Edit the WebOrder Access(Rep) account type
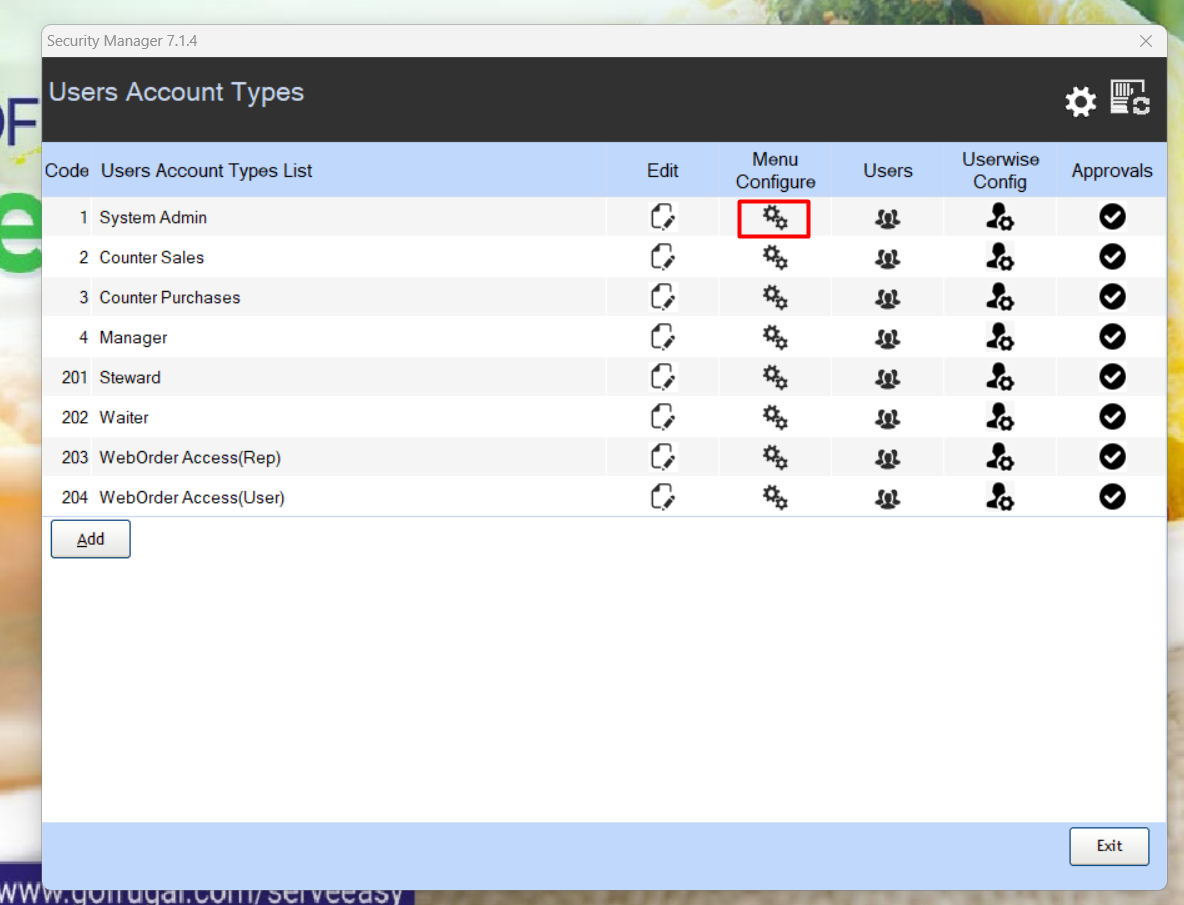This screenshot has width=1184, height=905. [662, 457]
